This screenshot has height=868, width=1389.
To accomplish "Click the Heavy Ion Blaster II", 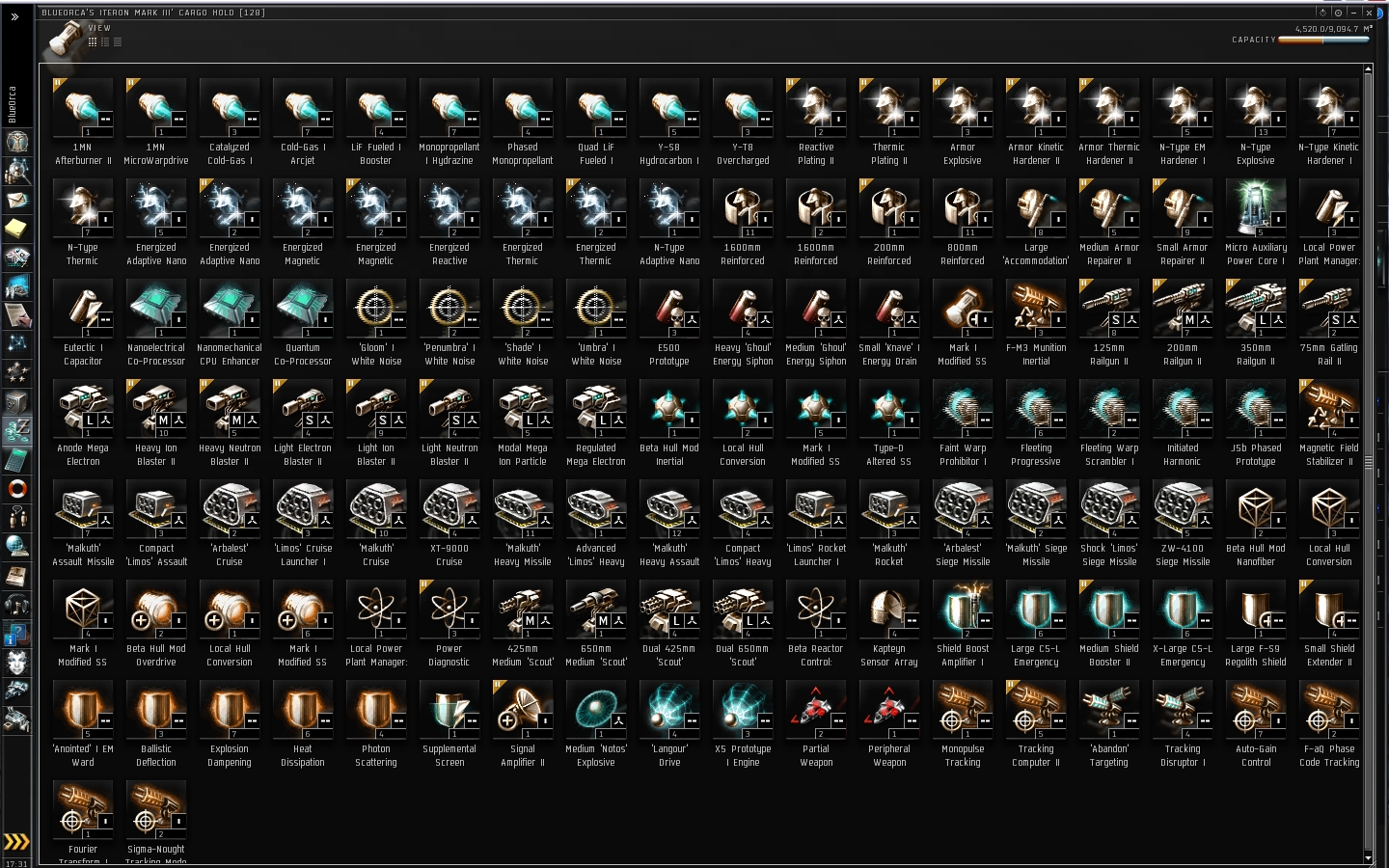I will (156, 423).
